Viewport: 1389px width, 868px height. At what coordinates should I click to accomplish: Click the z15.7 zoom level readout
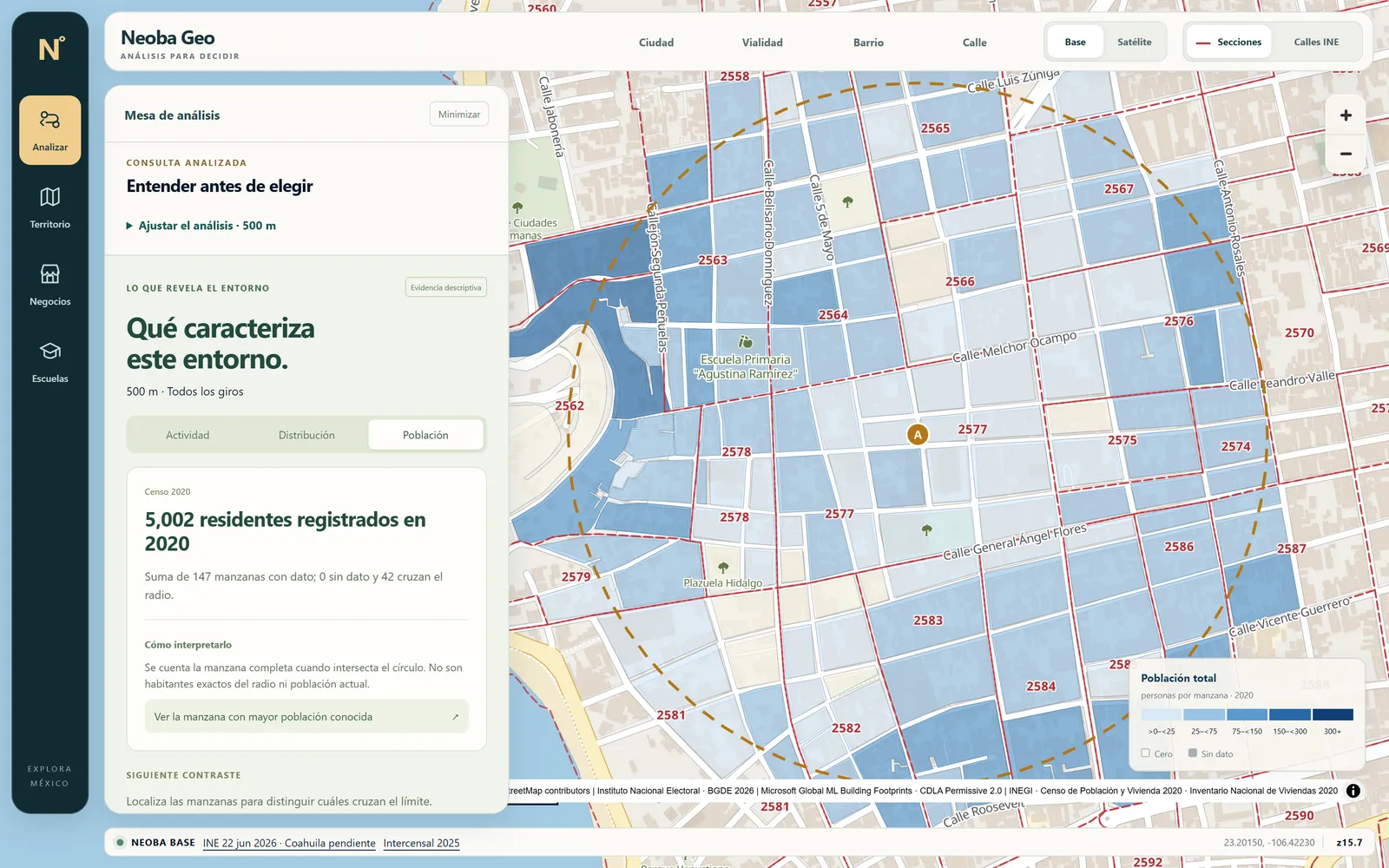[x=1349, y=843]
